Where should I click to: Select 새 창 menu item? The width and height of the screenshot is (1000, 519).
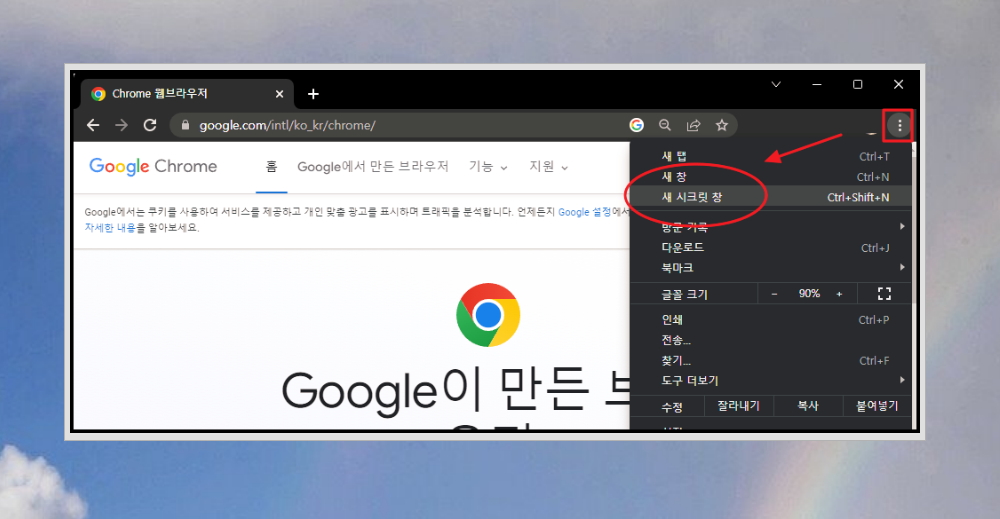point(772,177)
